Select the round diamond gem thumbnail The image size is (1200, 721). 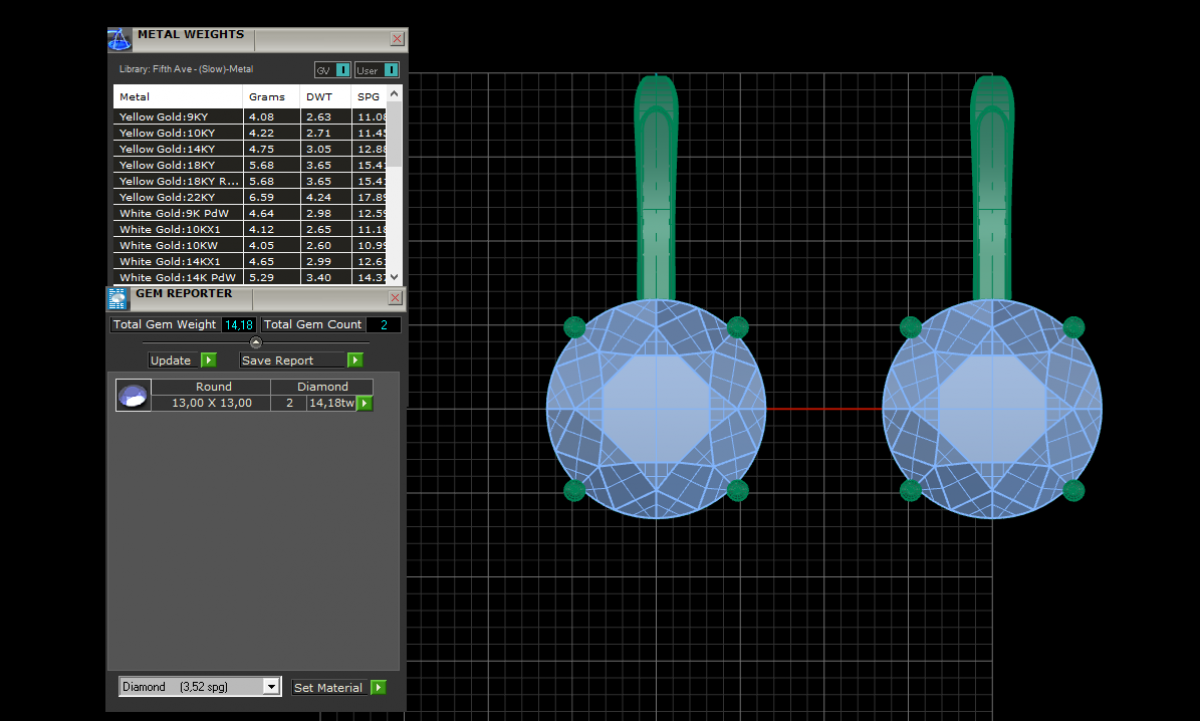(x=133, y=396)
